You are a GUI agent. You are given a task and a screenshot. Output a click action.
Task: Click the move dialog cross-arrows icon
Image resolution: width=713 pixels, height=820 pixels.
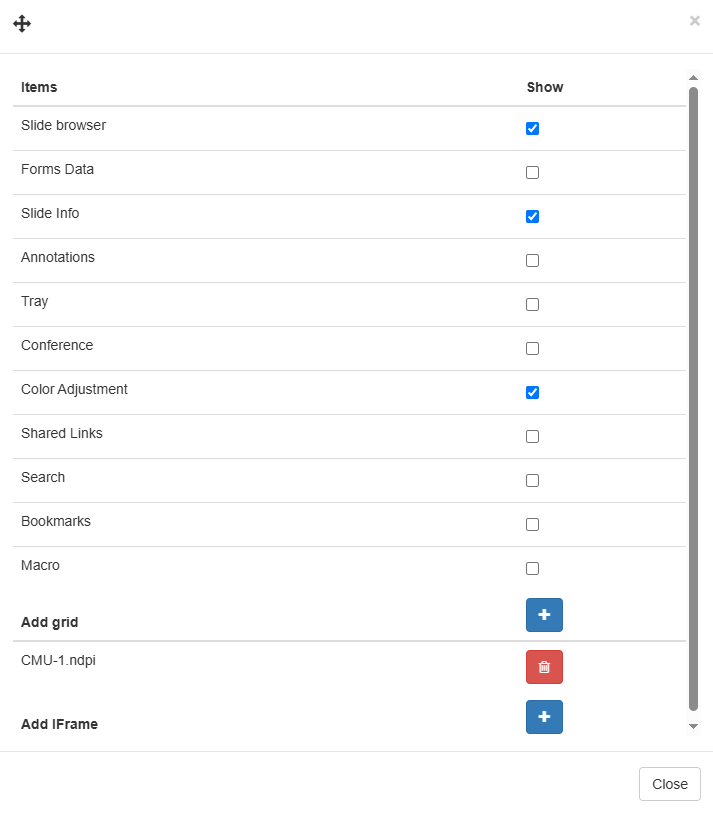coord(22,24)
